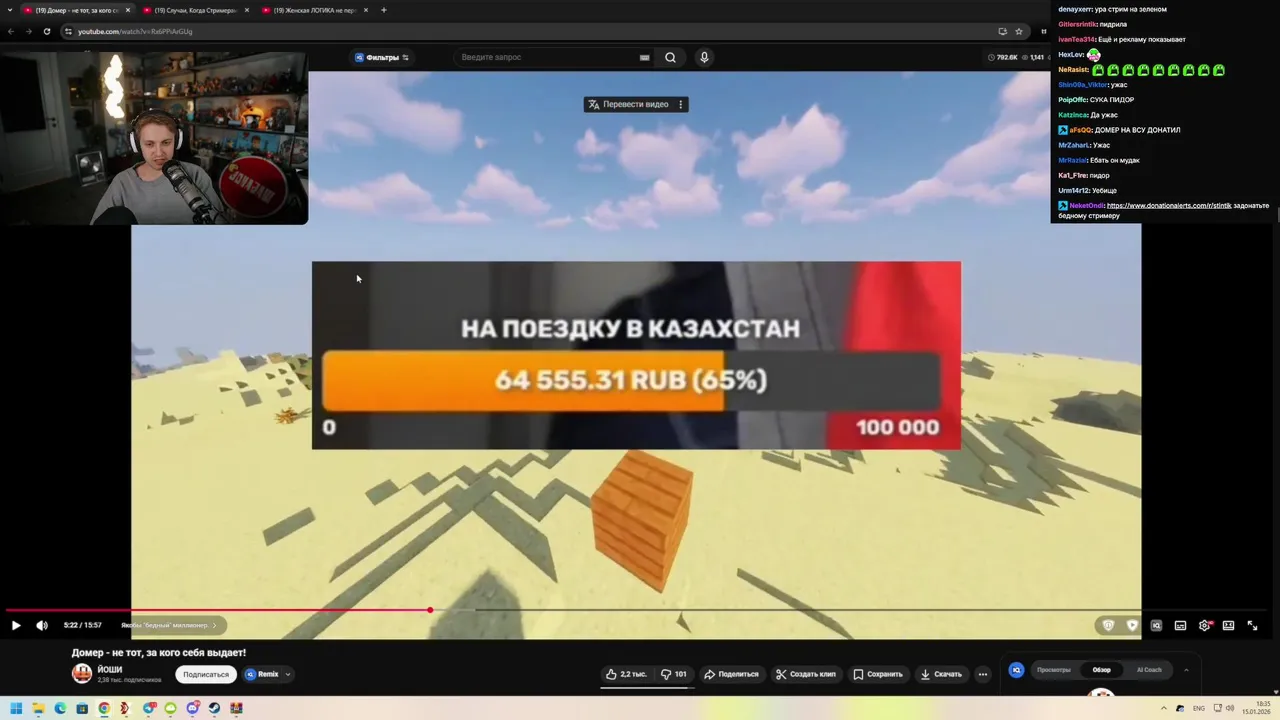Click chat username denayxerr
Screen dimensions: 1280x720
point(1076,9)
